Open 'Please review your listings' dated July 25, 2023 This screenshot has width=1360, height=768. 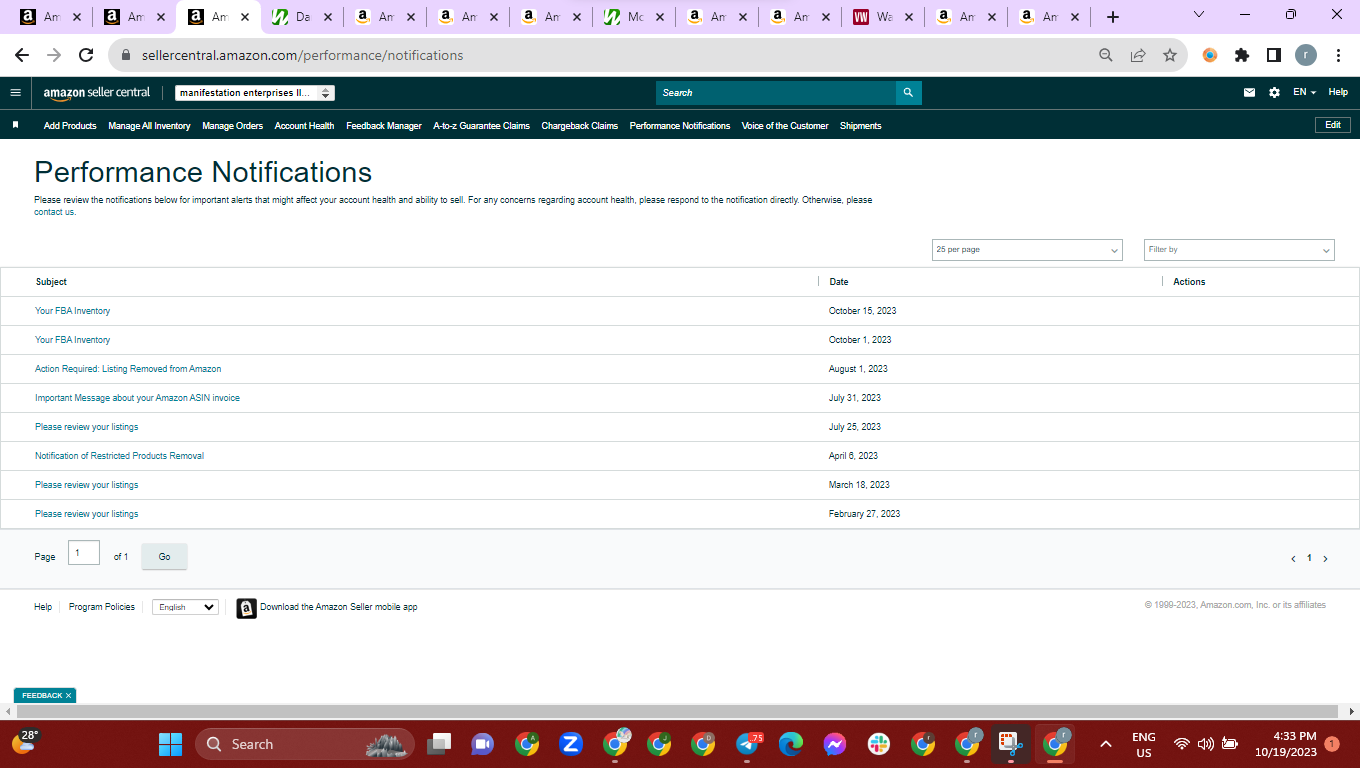(x=87, y=427)
